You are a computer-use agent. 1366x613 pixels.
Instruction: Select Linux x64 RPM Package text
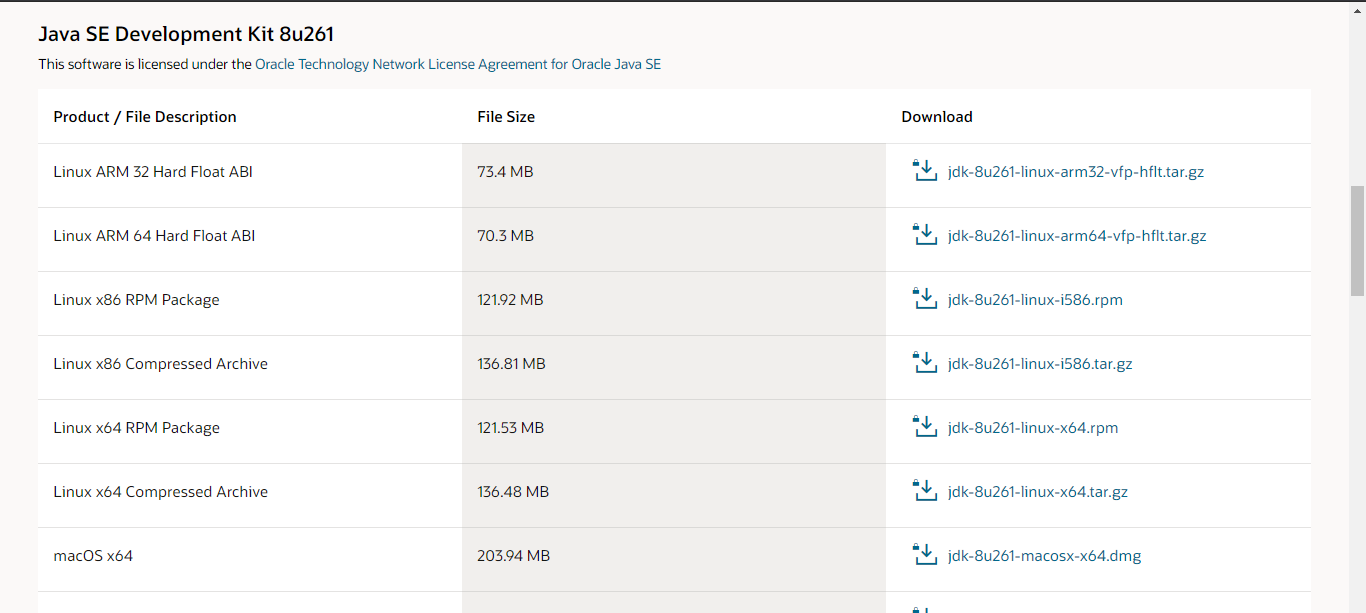[136, 428]
